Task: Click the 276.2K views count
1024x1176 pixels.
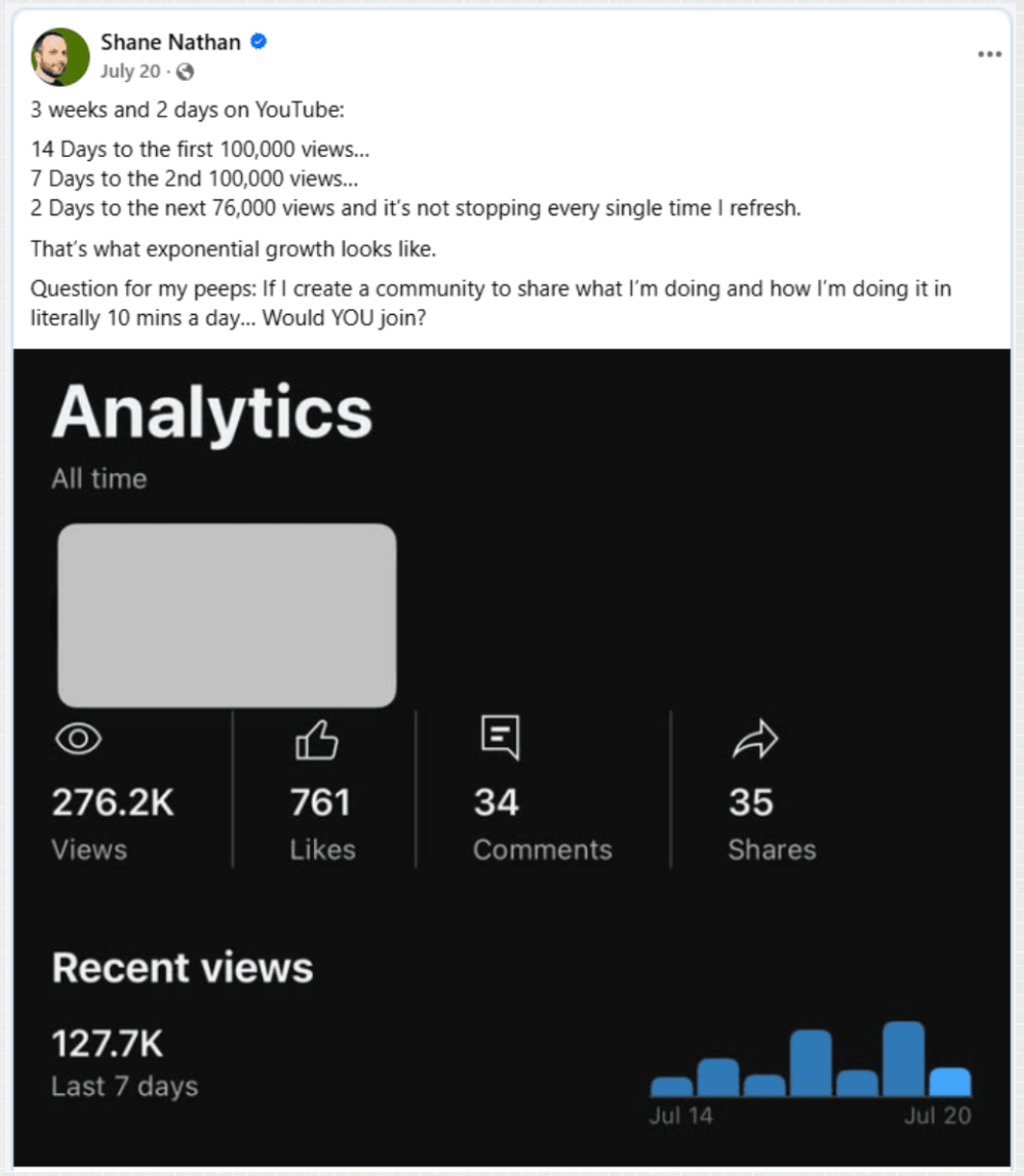Action: point(113,802)
